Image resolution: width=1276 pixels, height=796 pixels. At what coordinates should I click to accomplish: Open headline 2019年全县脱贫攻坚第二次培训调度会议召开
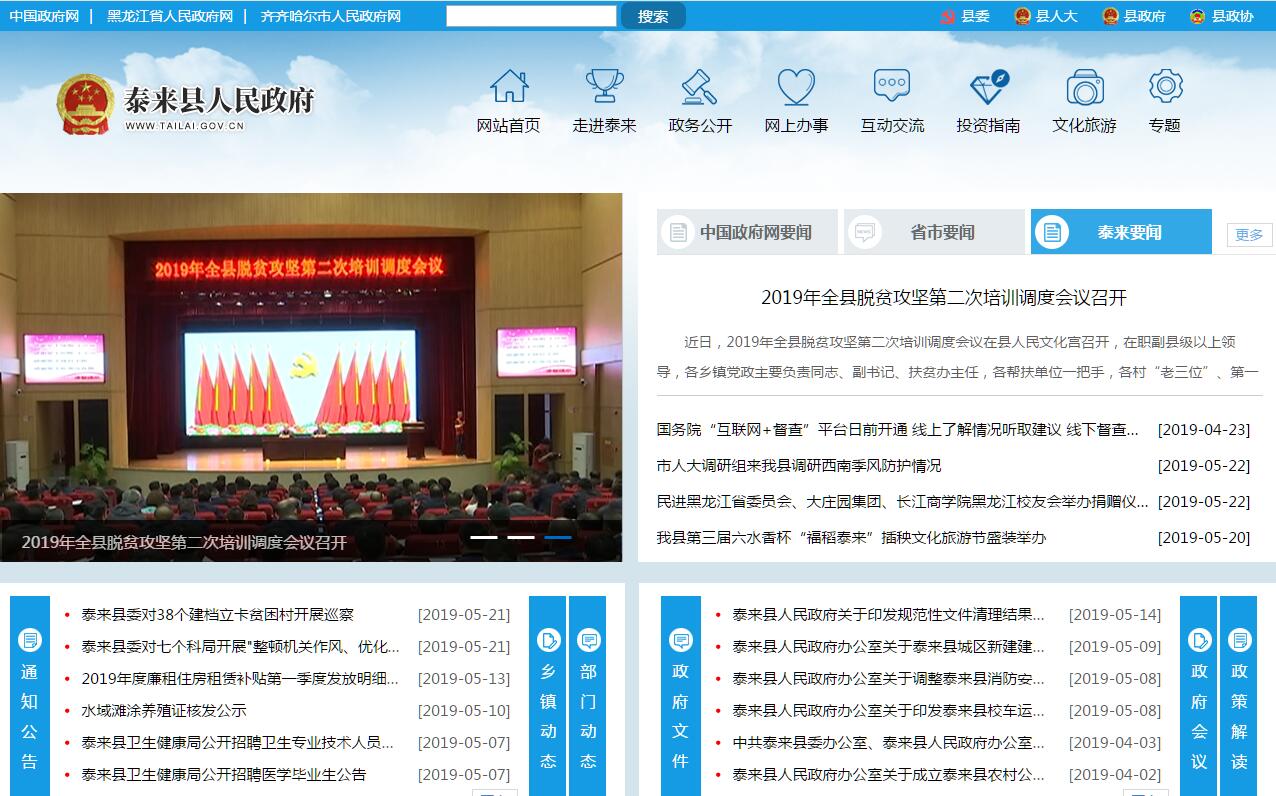pos(944,297)
